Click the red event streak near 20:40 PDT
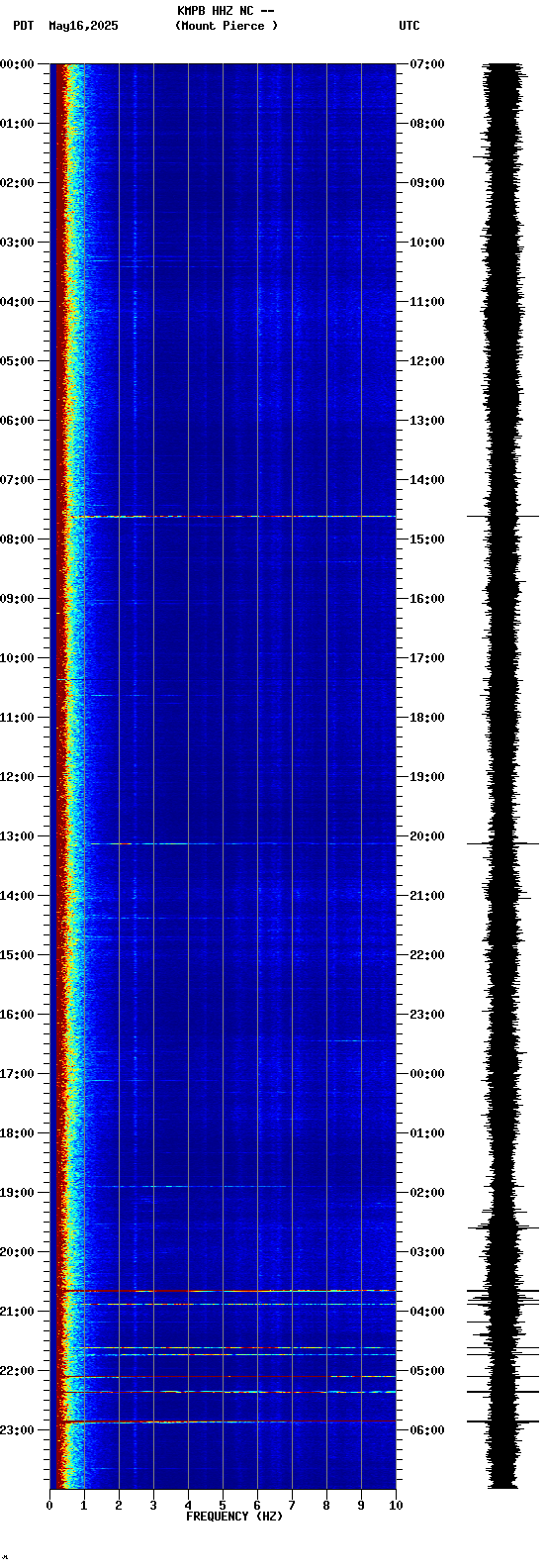Image resolution: width=546 pixels, height=1568 pixels. [227, 1291]
